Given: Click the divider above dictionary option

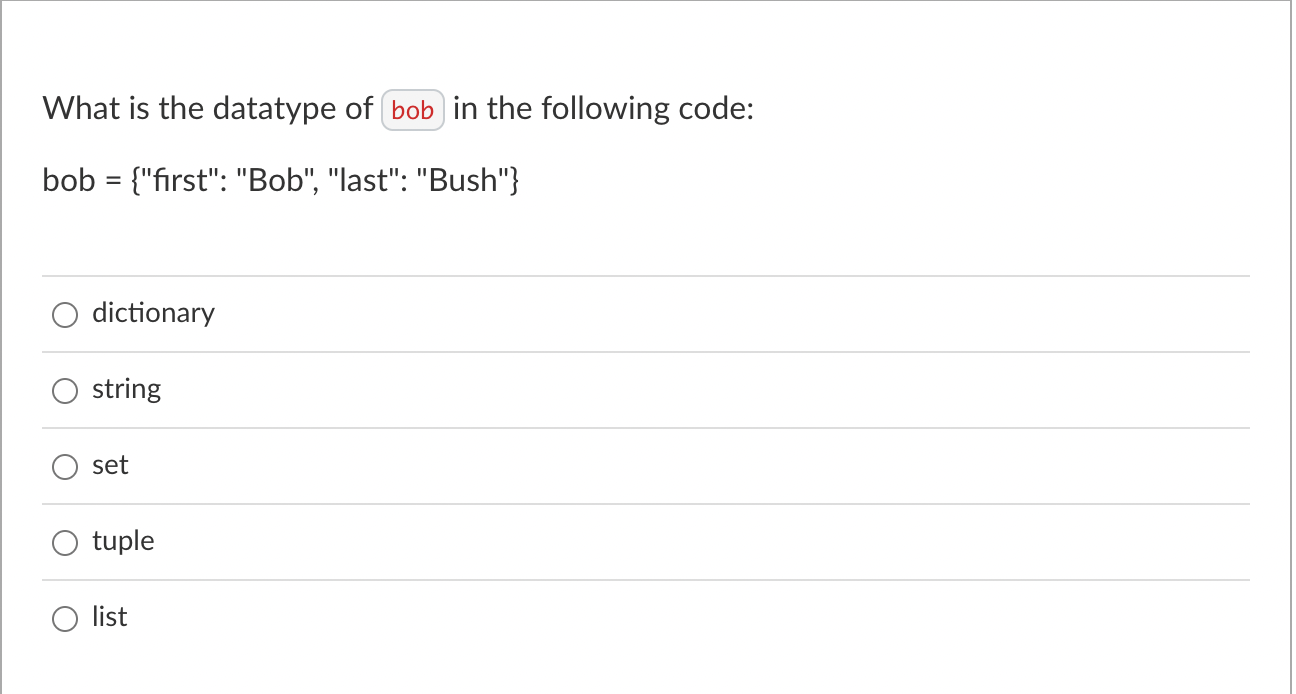Looking at the screenshot, I should 648,276.
